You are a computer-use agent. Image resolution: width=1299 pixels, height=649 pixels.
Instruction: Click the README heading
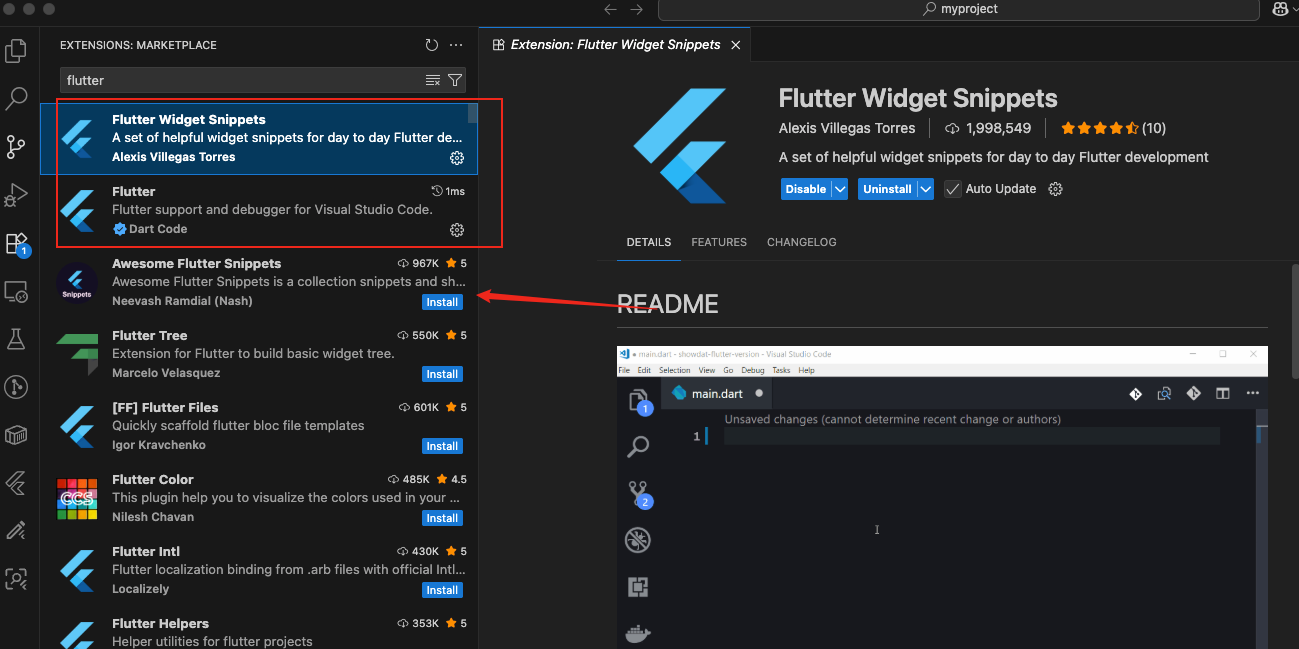668,304
